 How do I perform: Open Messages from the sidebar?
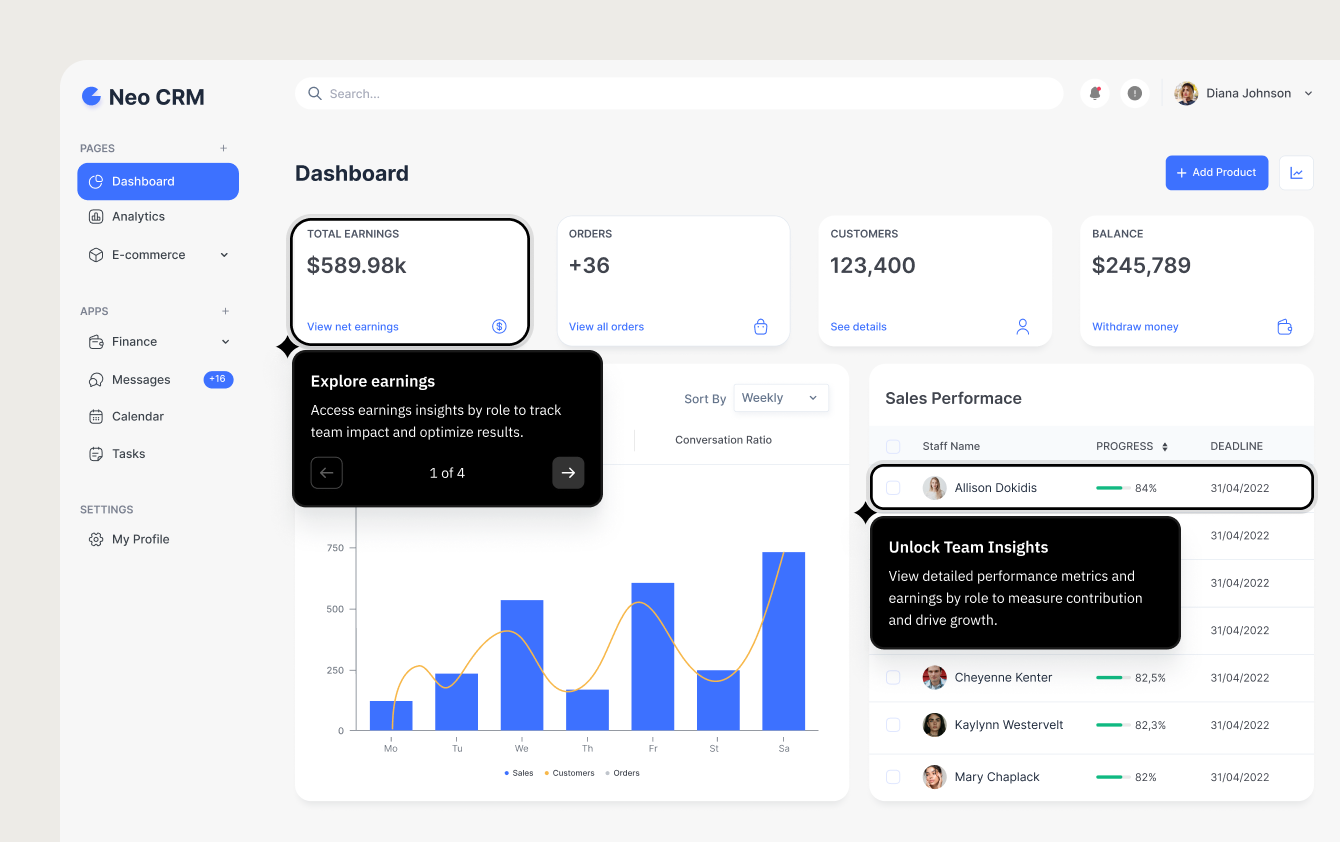tap(141, 380)
